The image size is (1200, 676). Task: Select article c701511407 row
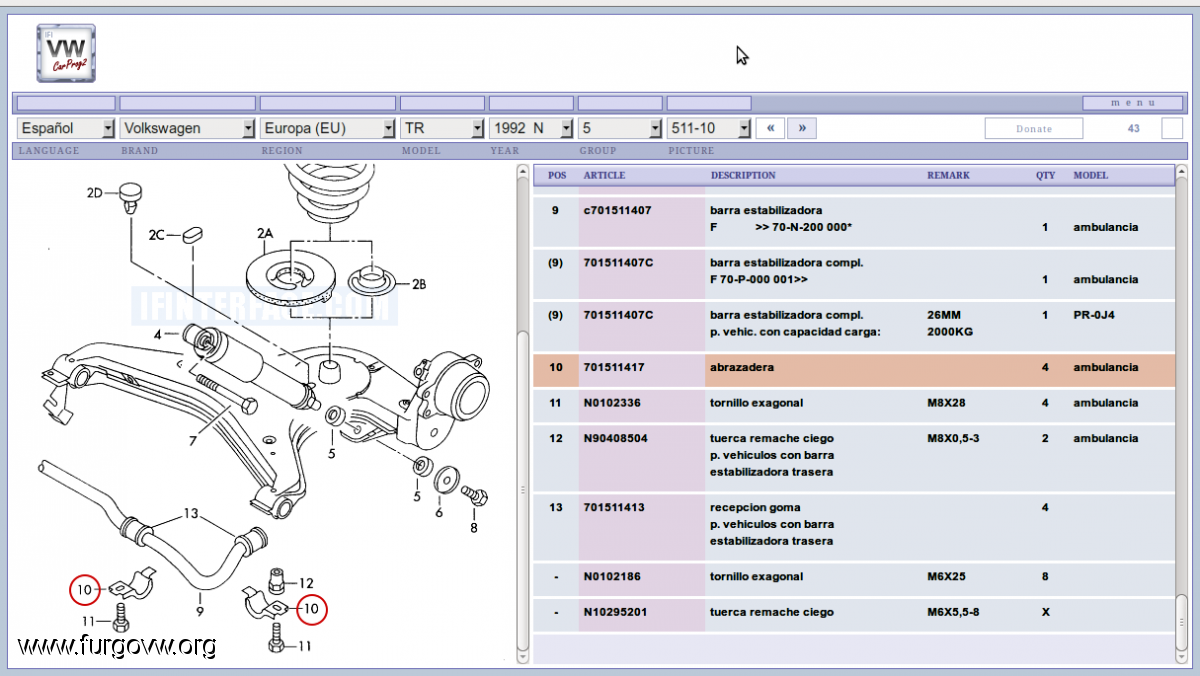(x=853, y=220)
